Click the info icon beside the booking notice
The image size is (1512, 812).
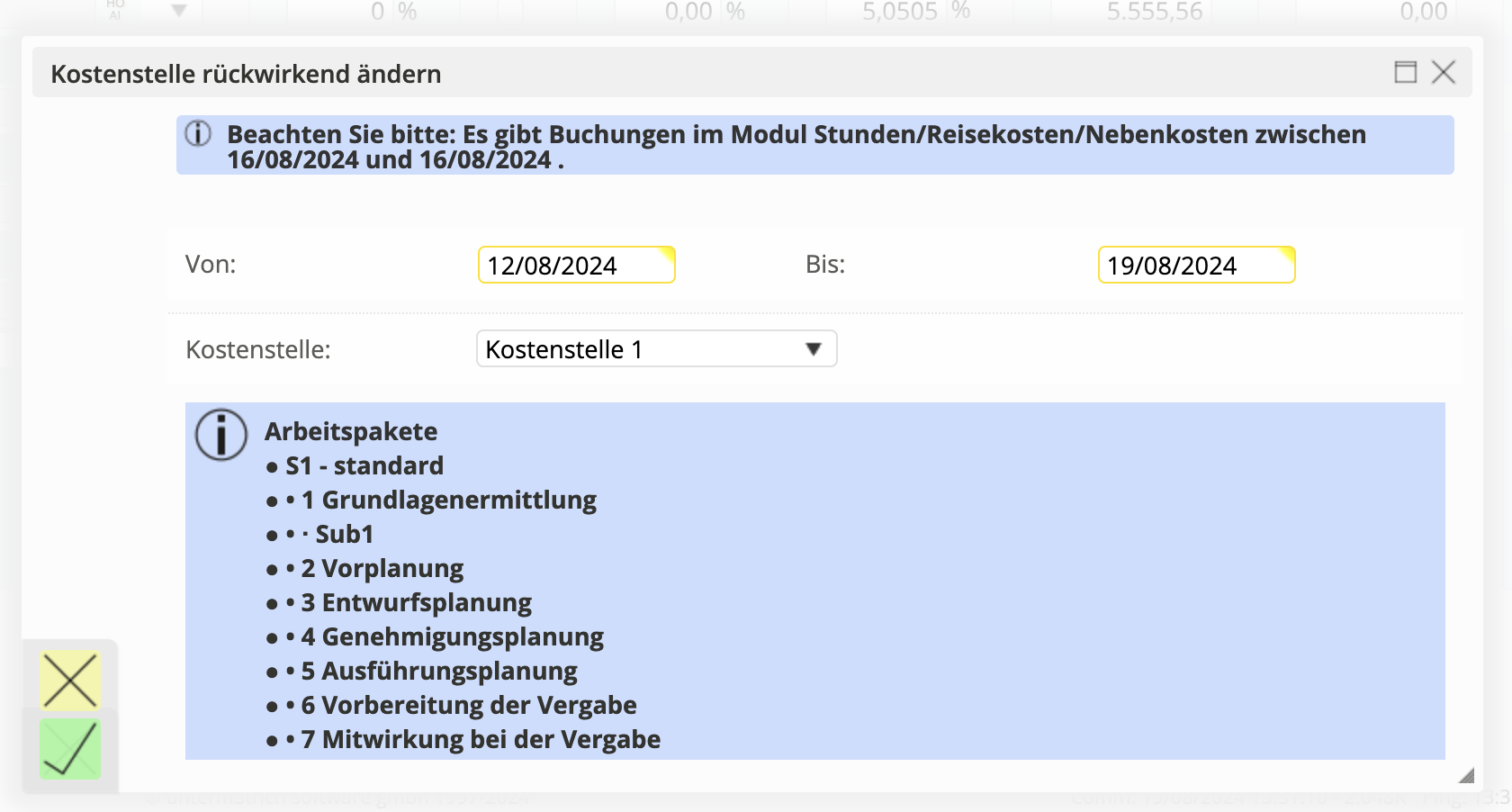click(198, 134)
